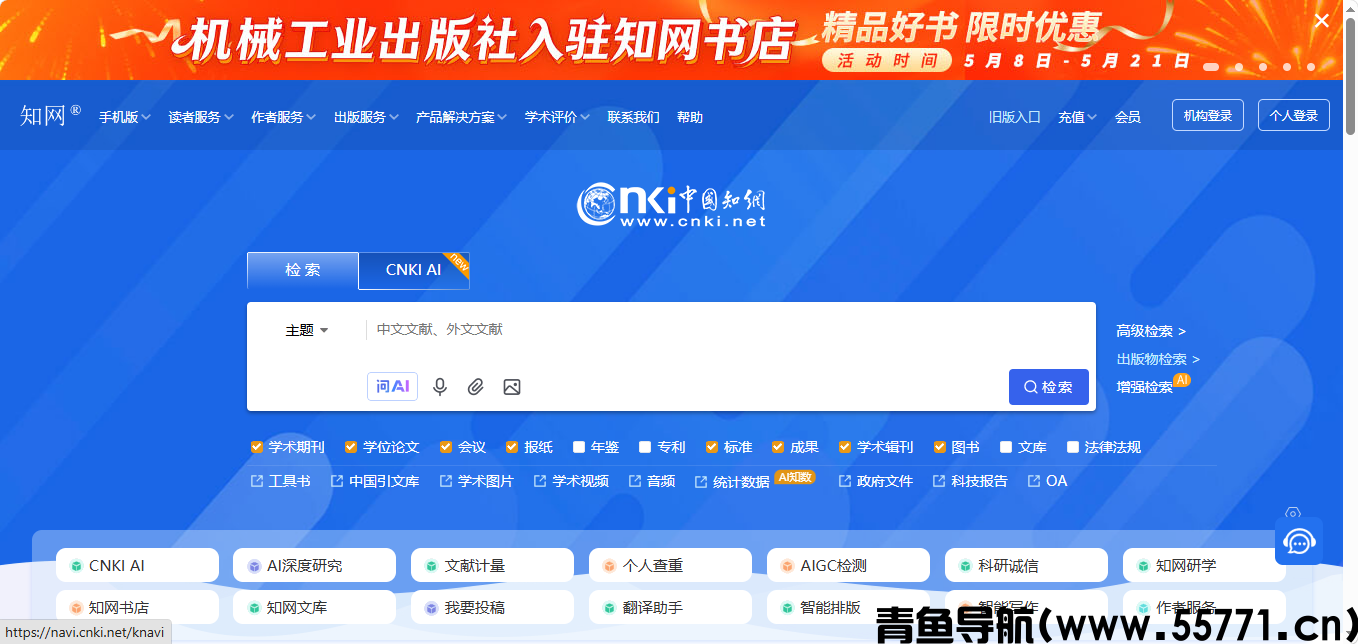Screen dimensions: 1358x644
Task: Uncheck the 报纸 checkbox
Action: (512, 447)
